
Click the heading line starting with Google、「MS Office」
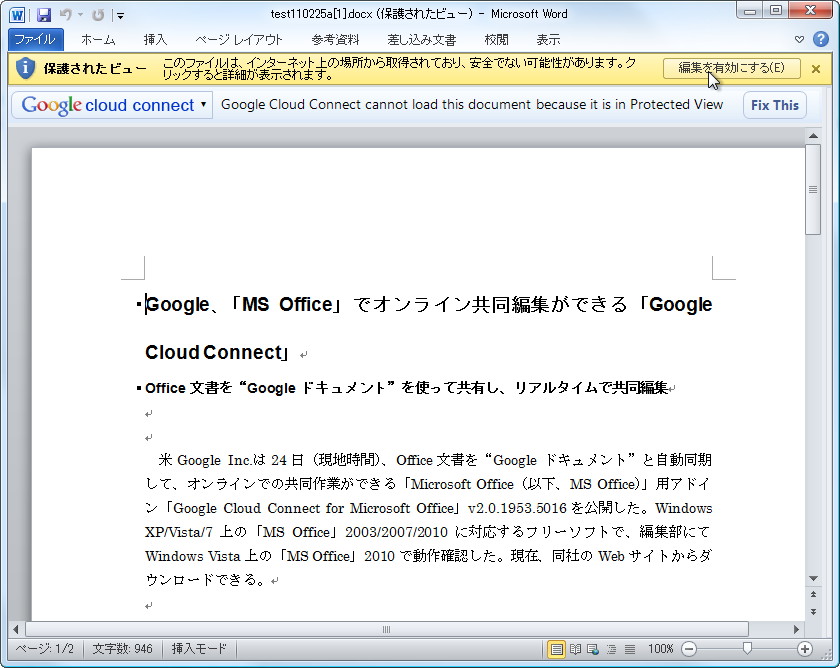pyautogui.click(x=429, y=304)
